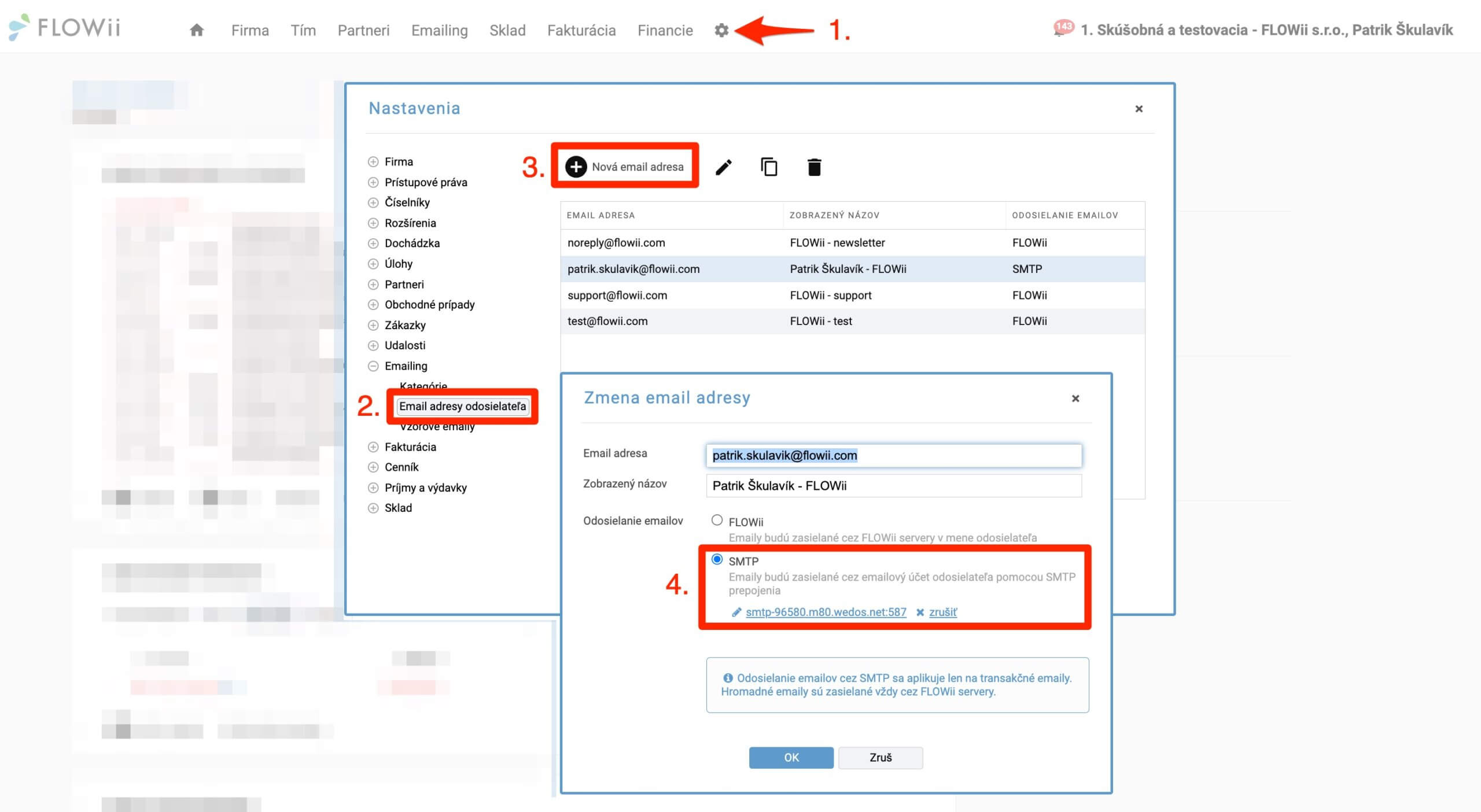Open Partneri in the top menu
The height and width of the screenshot is (812, 1481).
[x=363, y=30]
